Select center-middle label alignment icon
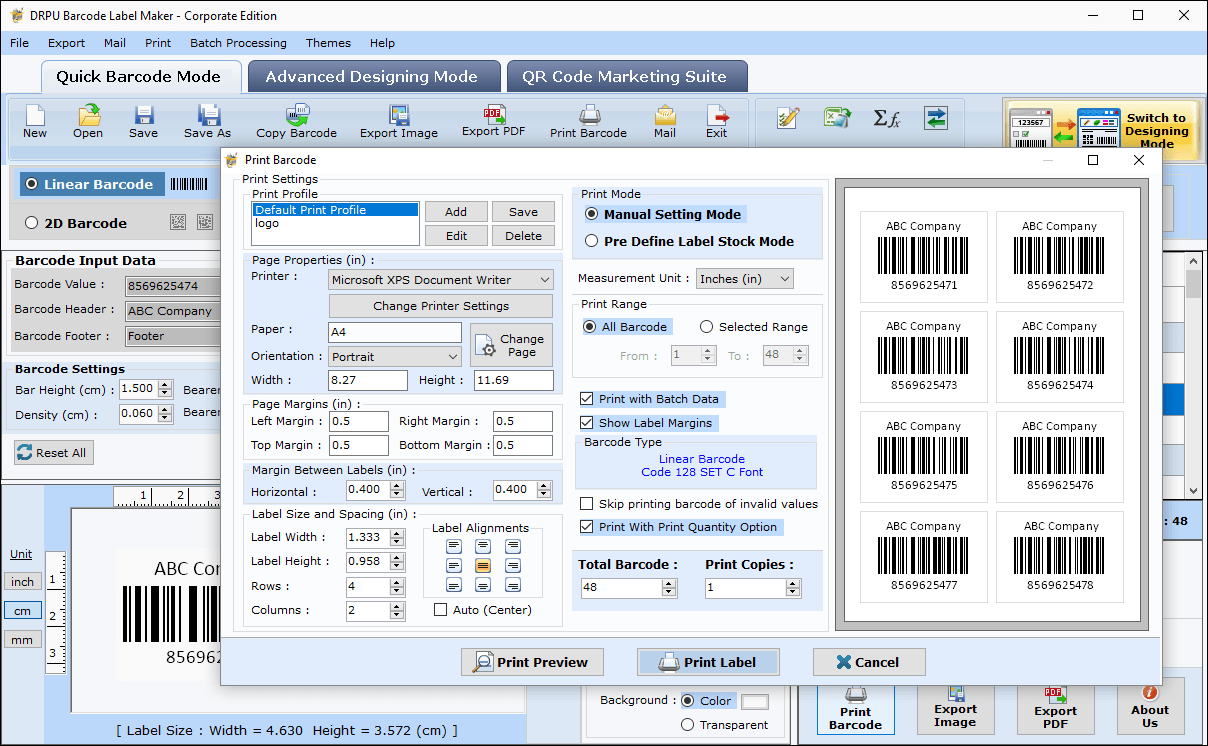 pyautogui.click(x=483, y=565)
